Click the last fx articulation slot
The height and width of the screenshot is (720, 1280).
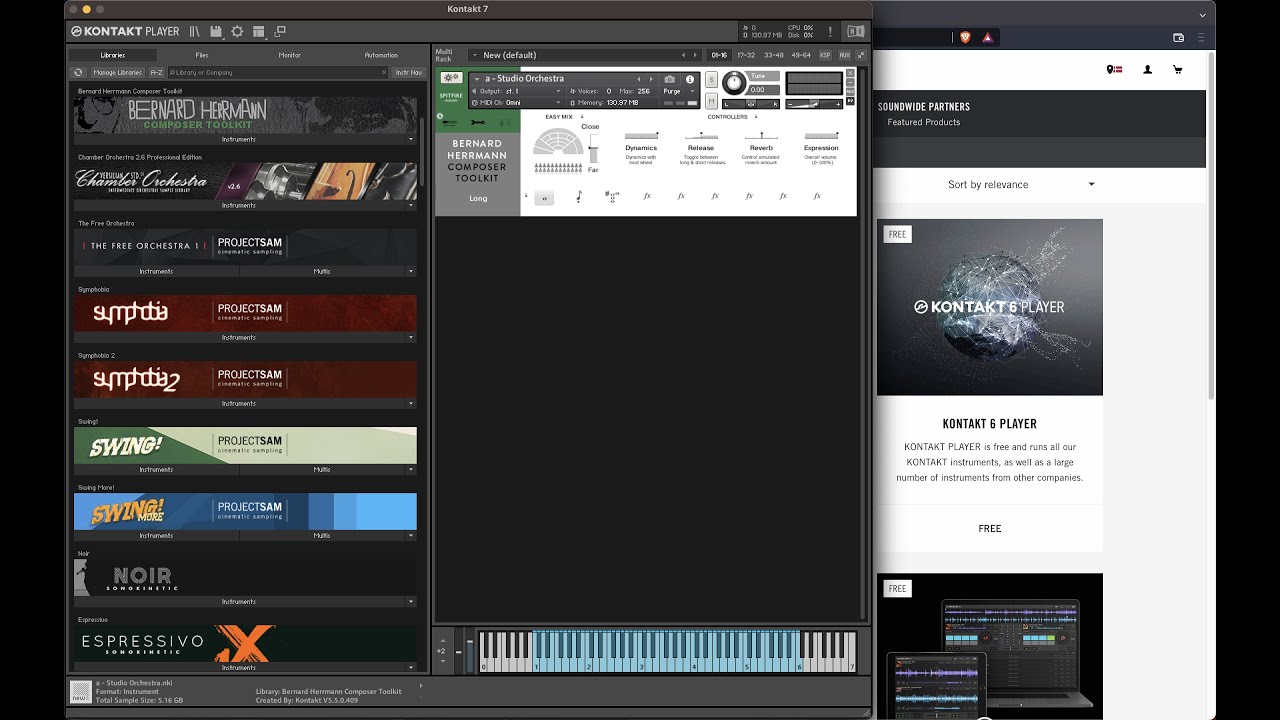pyautogui.click(x=817, y=196)
